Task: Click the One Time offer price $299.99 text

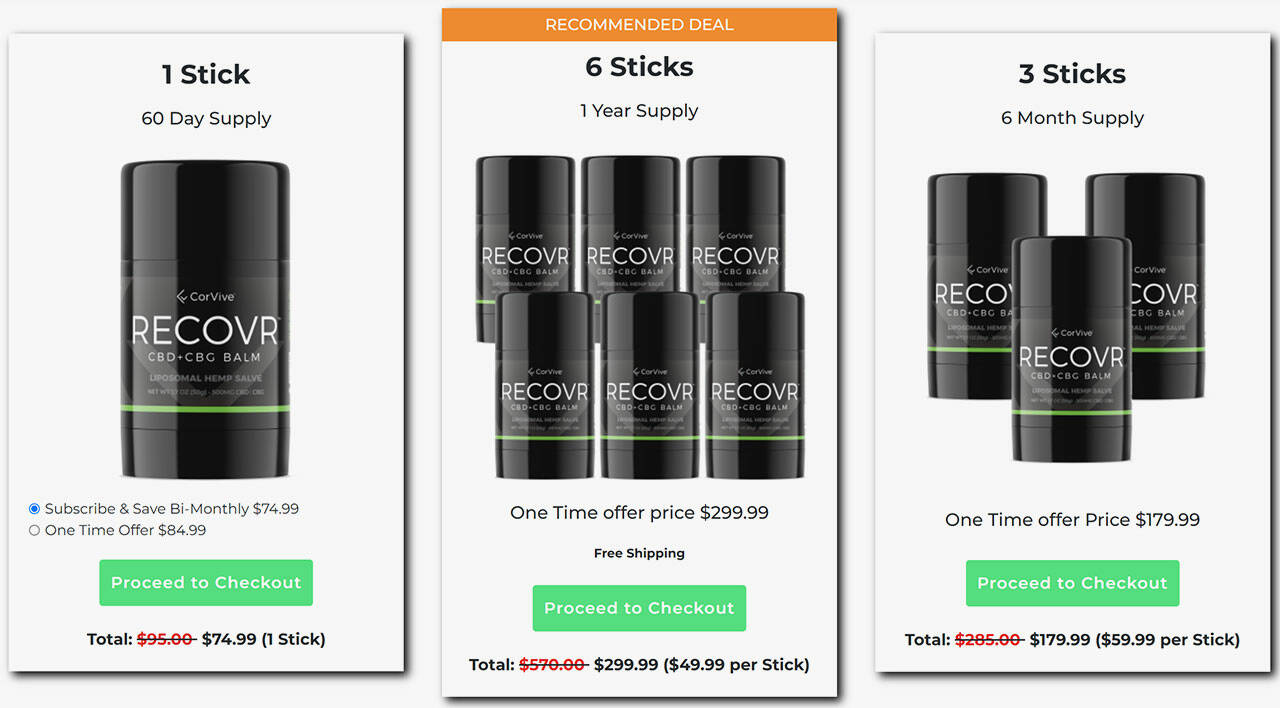Action: (x=639, y=513)
